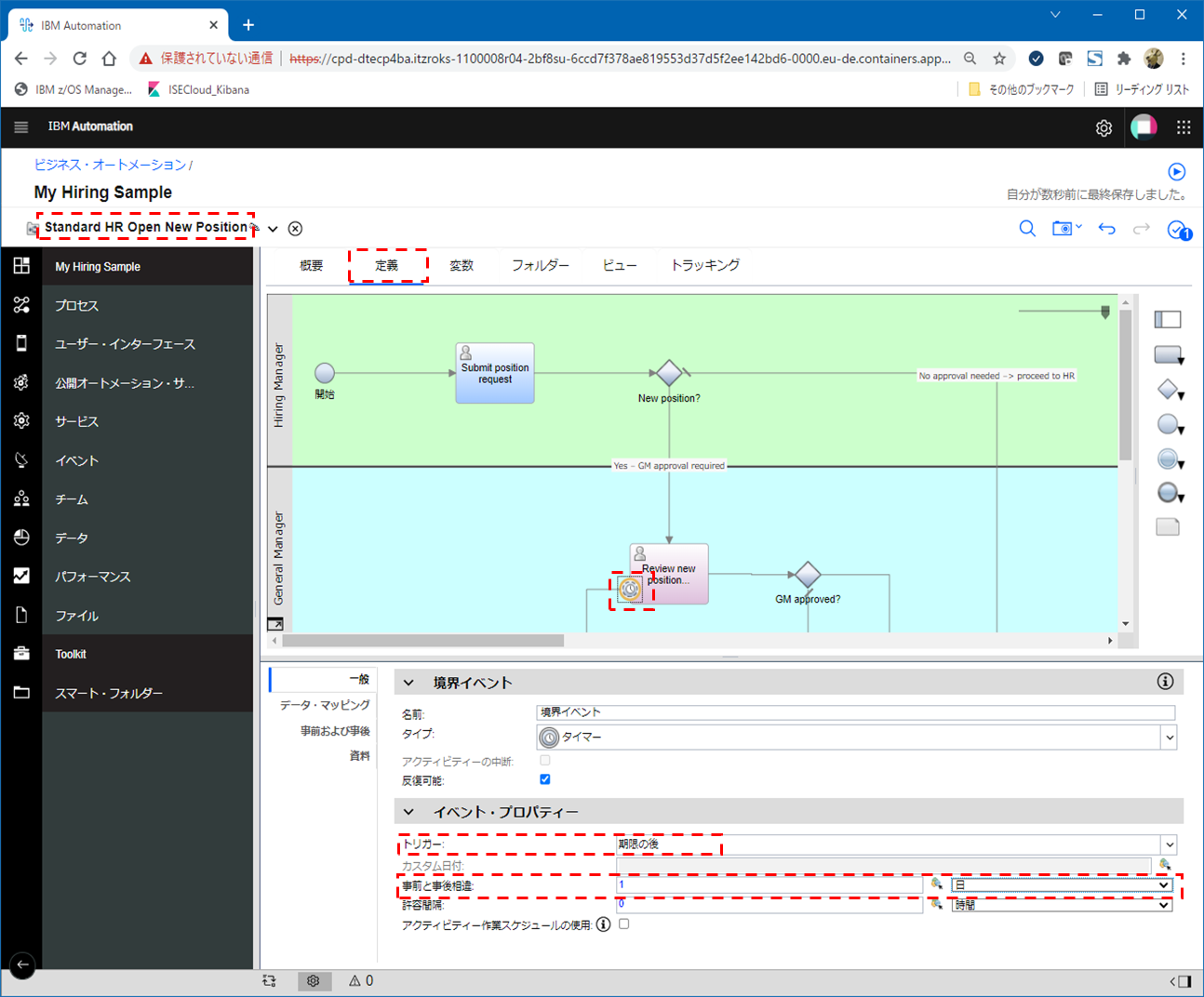The height and width of the screenshot is (997, 1204).
Task: Open the information icon in boundary event header
Action: point(1165,682)
